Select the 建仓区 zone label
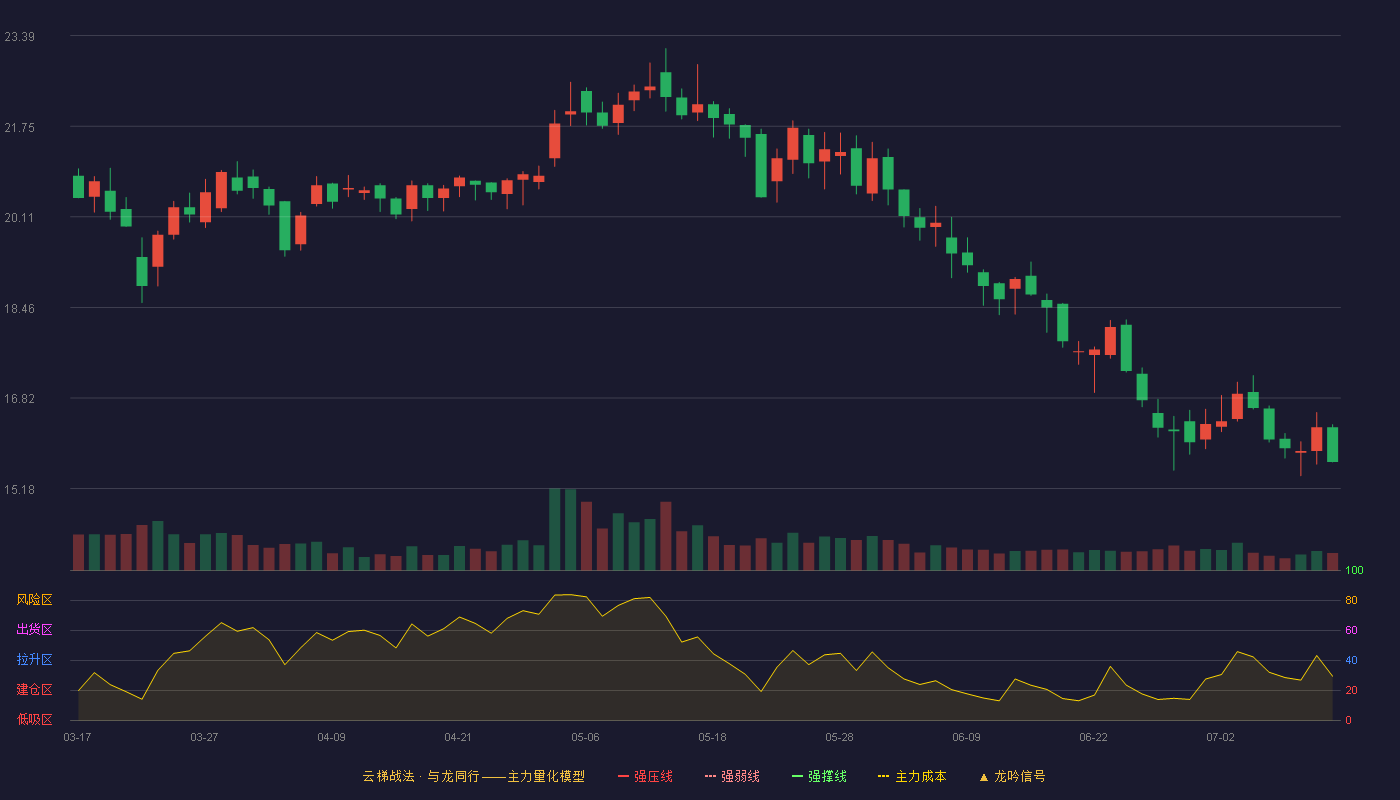 pos(34,690)
